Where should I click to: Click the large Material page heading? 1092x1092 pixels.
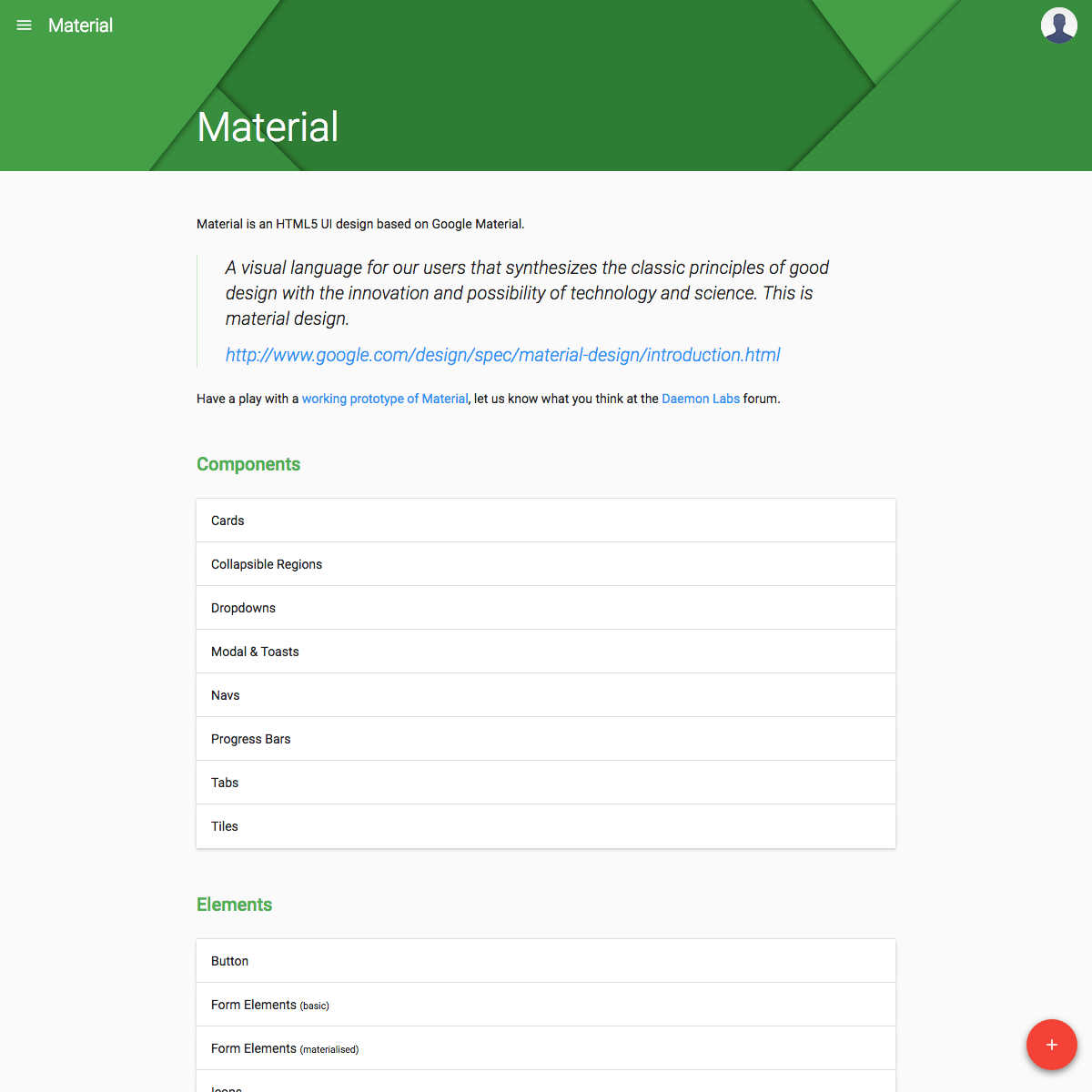click(268, 126)
